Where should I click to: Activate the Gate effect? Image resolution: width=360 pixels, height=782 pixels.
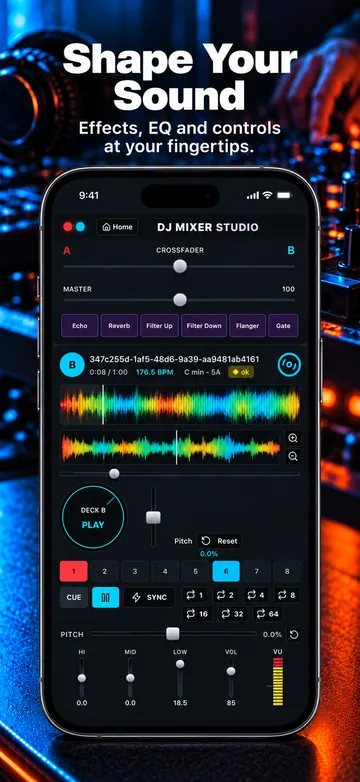pos(283,326)
